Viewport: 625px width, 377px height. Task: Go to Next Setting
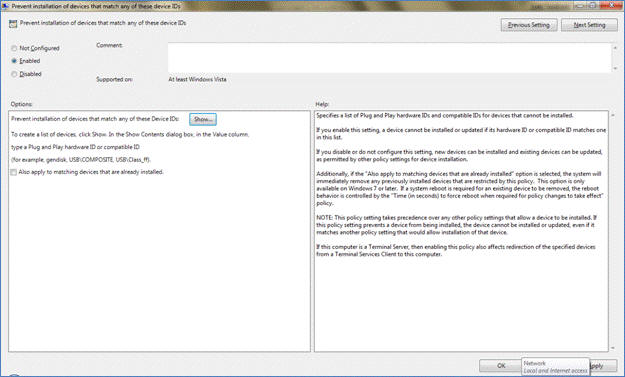[x=589, y=25]
